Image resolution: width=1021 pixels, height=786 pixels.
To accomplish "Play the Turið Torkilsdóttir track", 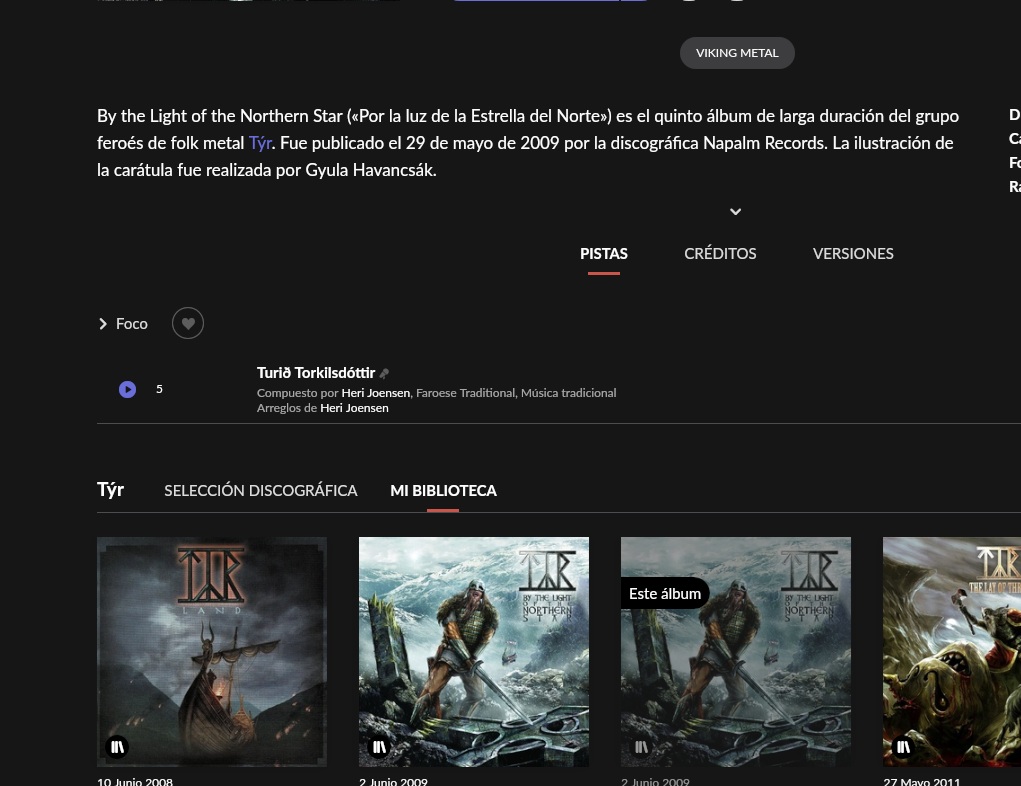I will coord(128,389).
